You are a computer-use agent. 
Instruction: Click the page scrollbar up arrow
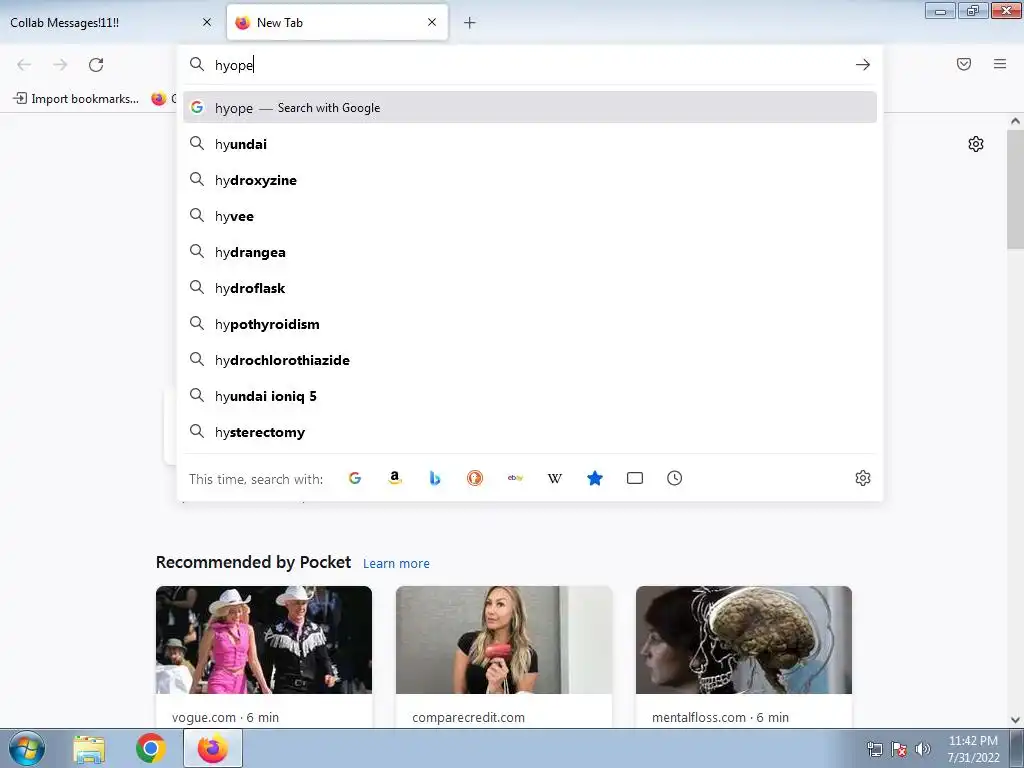1015,121
